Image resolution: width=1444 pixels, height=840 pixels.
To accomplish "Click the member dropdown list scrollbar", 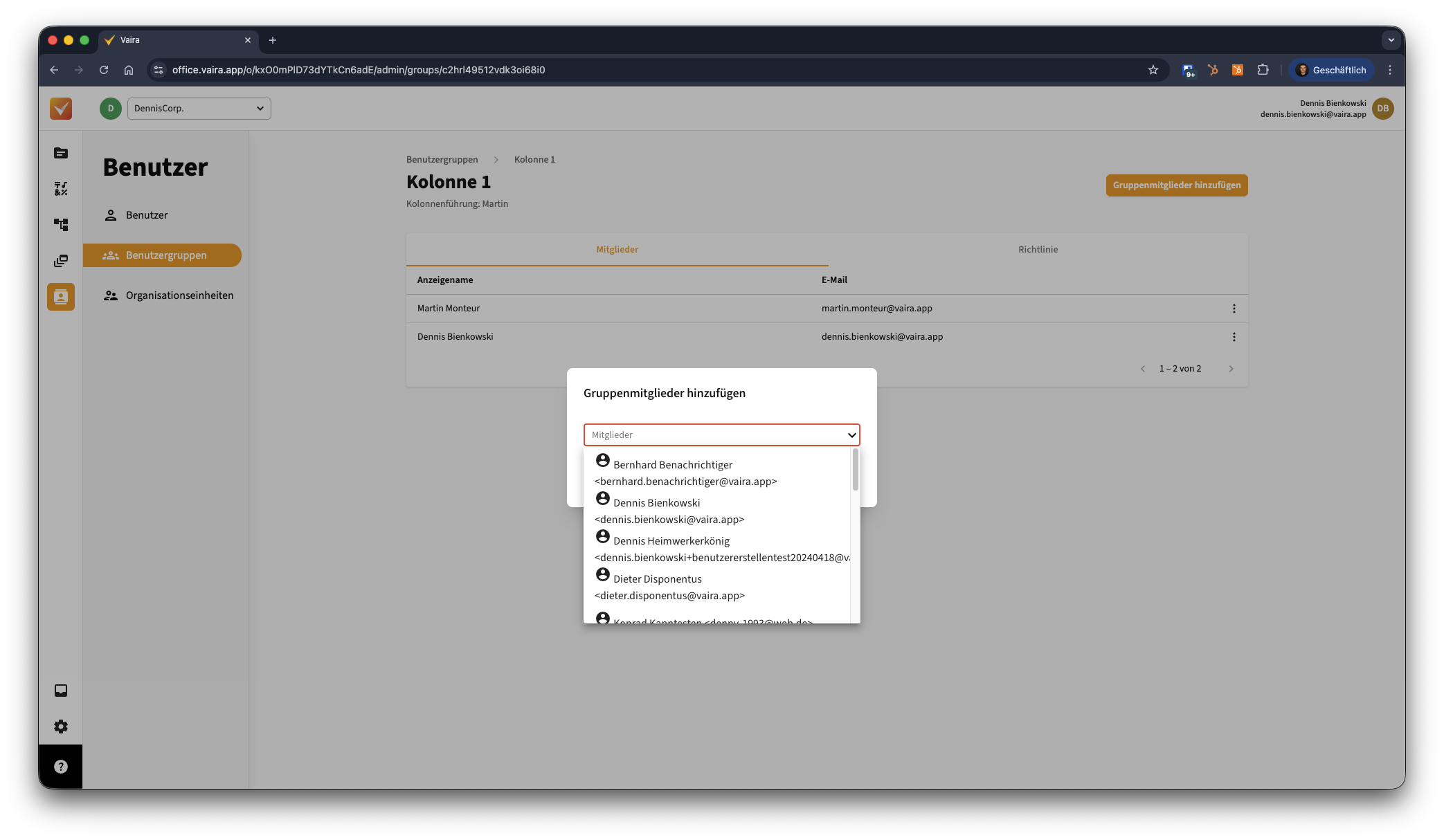I will point(856,471).
